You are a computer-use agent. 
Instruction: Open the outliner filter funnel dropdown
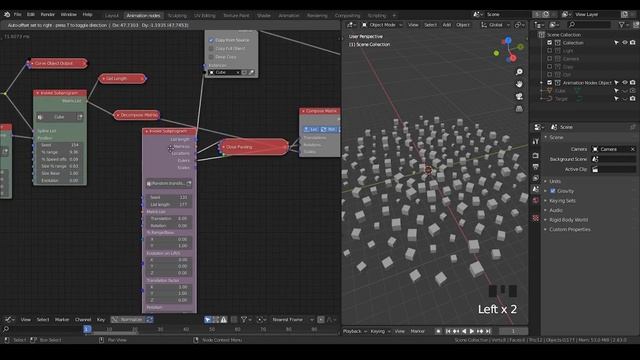pos(623,25)
